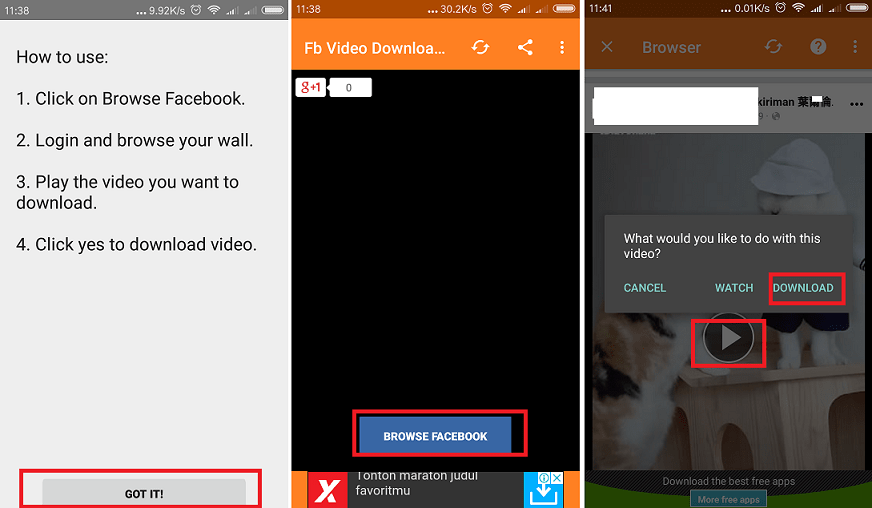The height and width of the screenshot is (508, 872).
Task: Click the 'Tonton maraton judul favoritmu' ad text
Action: [x=417, y=483]
